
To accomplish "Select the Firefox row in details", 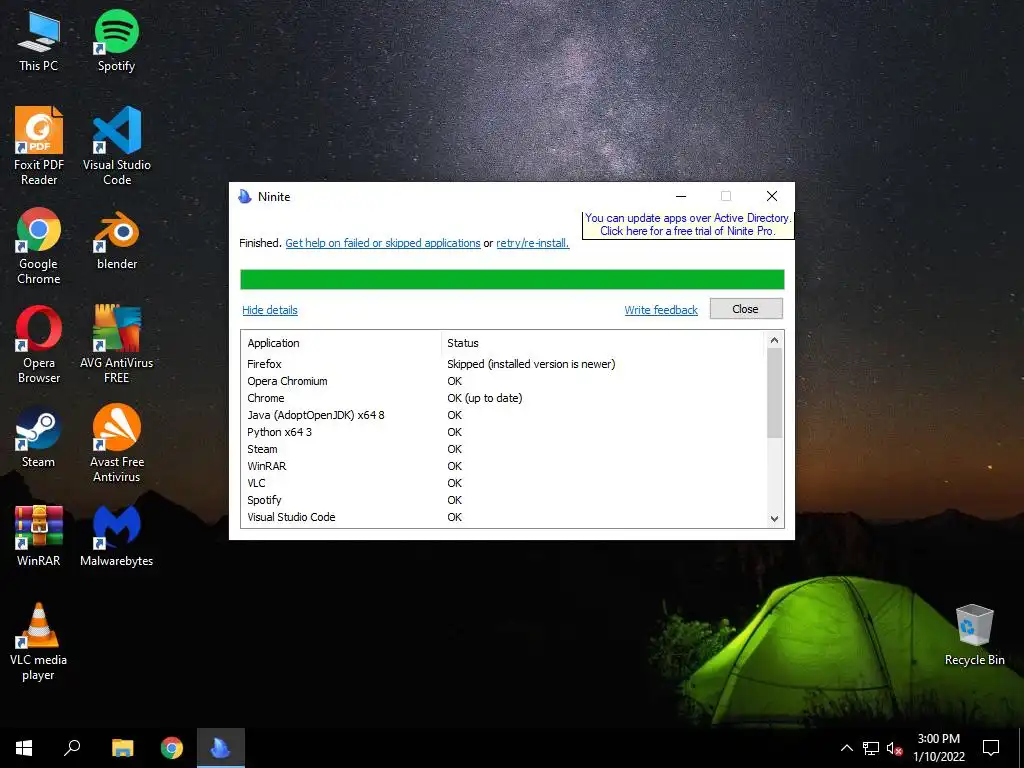I will pyautogui.click(x=503, y=364).
